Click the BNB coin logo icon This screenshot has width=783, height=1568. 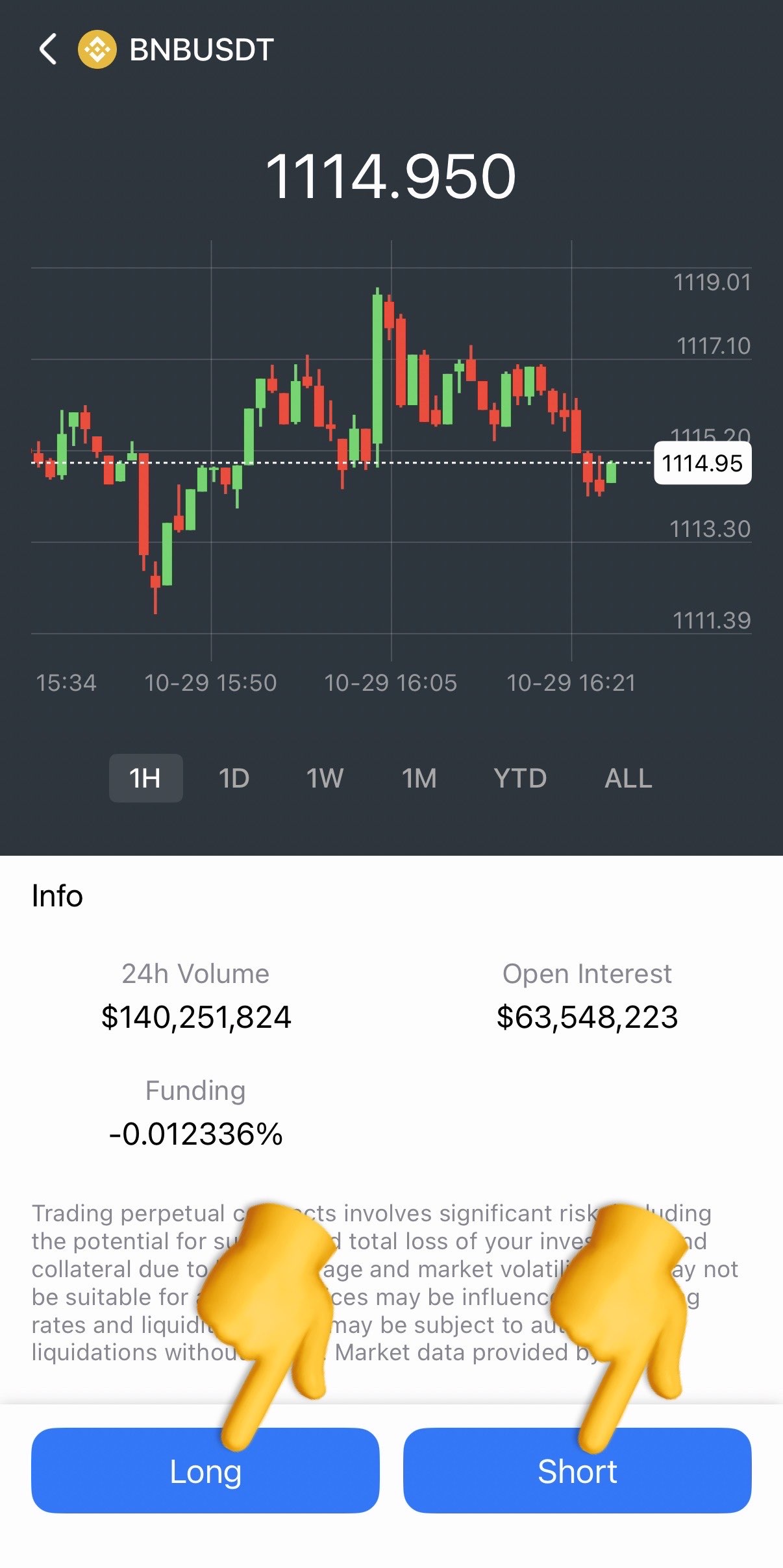[x=97, y=49]
